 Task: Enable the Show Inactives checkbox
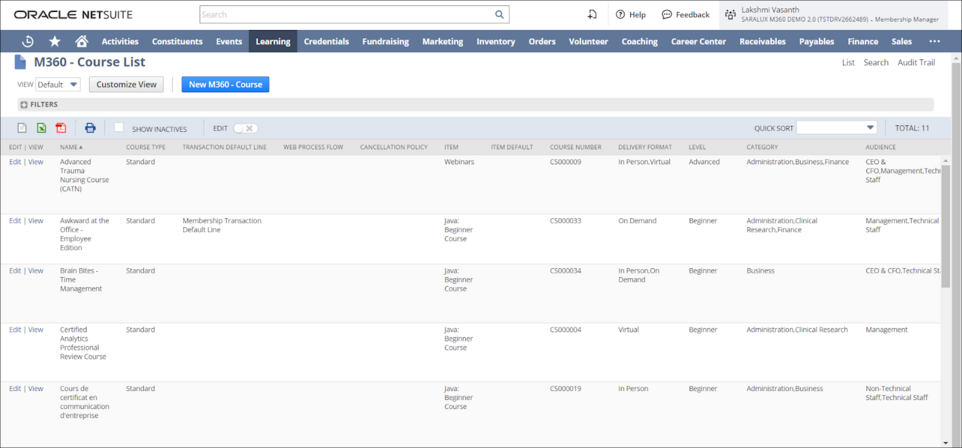click(x=119, y=128)
